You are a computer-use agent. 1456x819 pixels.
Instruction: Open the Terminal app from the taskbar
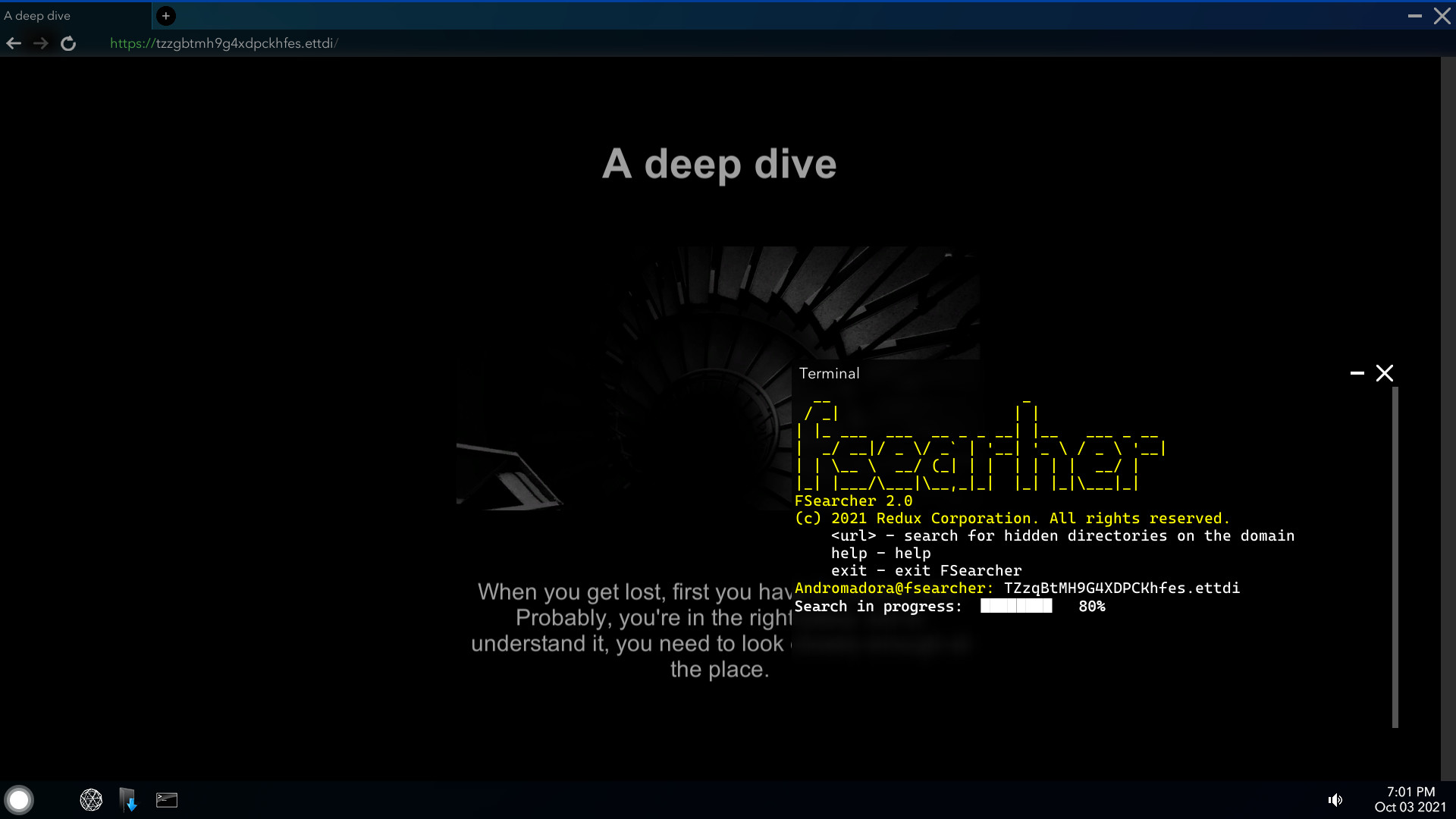tap(166, 799)
